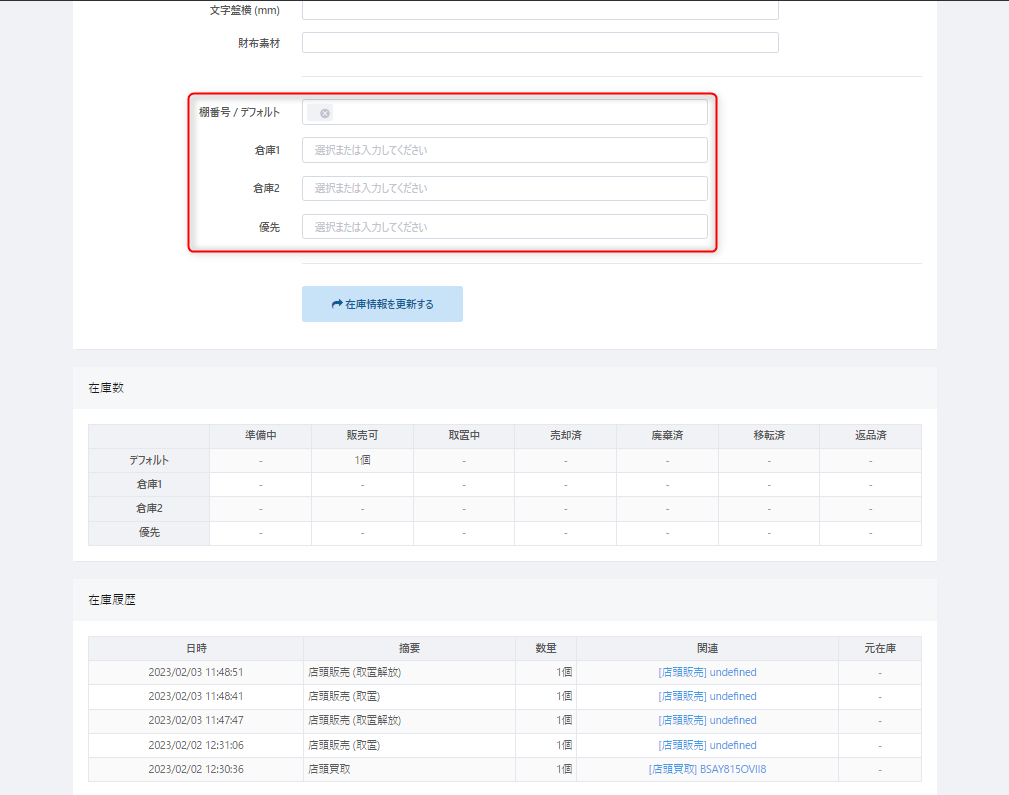Click the 店頭買取 summary cell
The image size is (1009, 795).
pyautogui.click(x=409, y=769)
